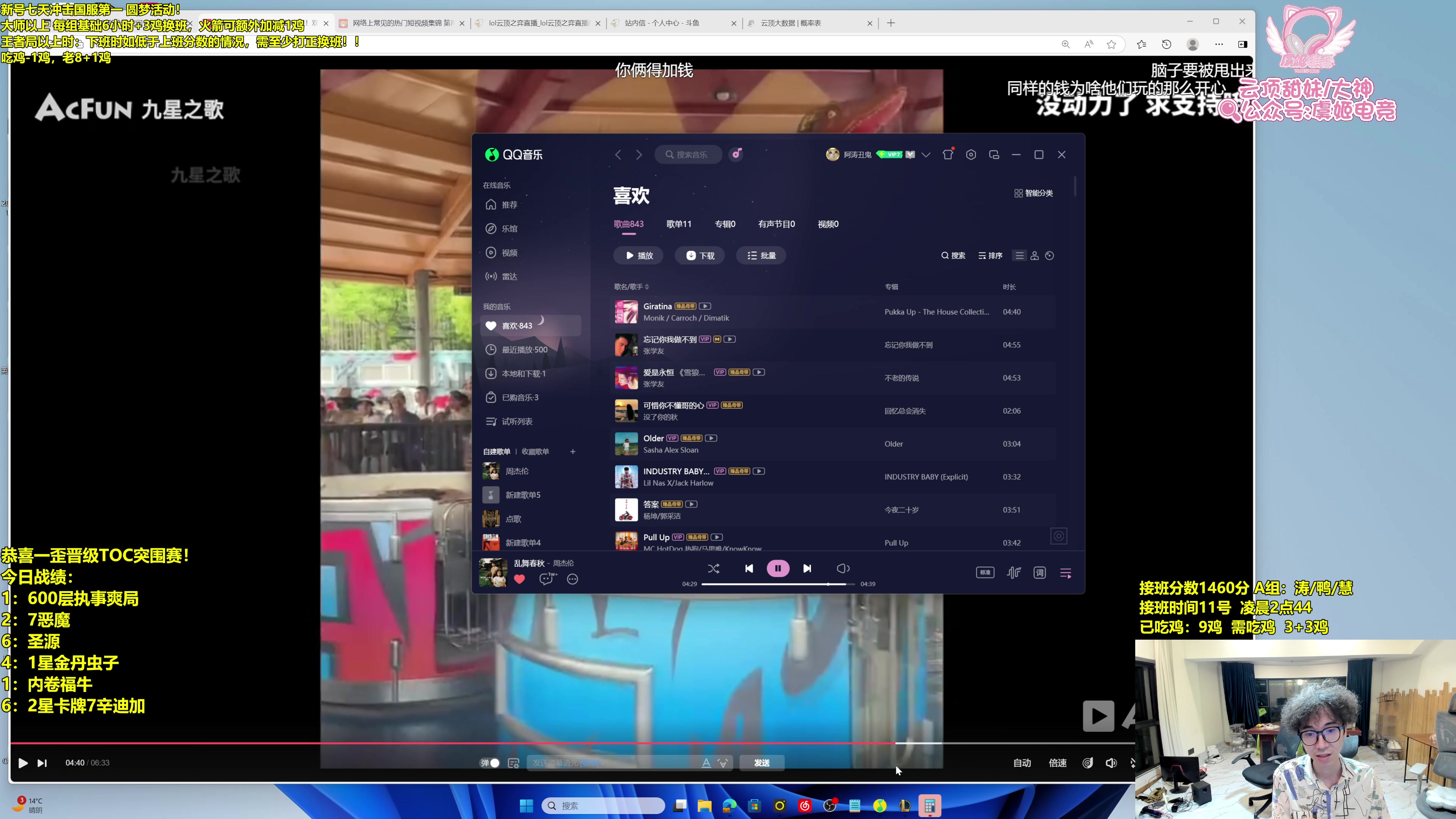Switch to 视频0 tab
This screenshot has width=1456, height=819.
[x=828, y=224]
